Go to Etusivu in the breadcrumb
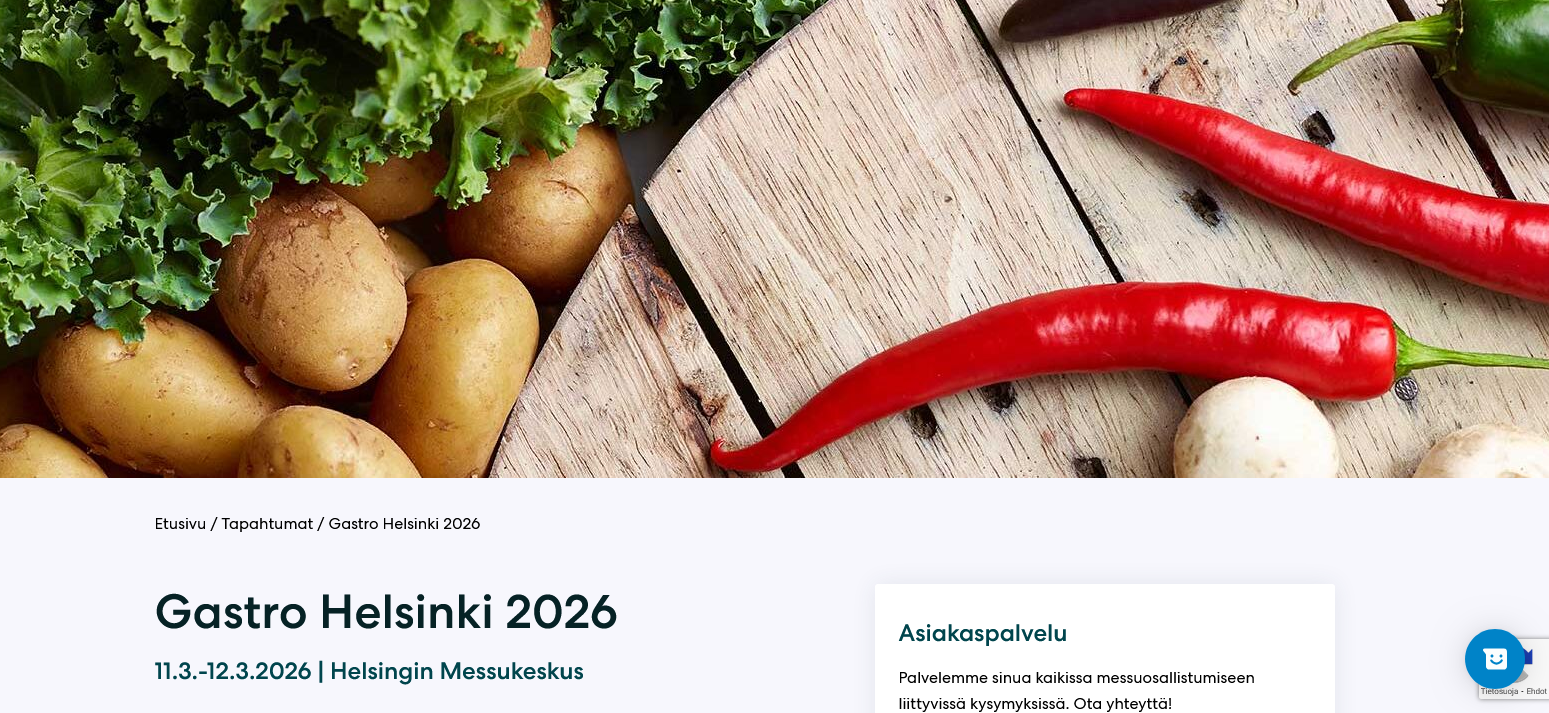The image size is (1549, 713). pos(180,524)
